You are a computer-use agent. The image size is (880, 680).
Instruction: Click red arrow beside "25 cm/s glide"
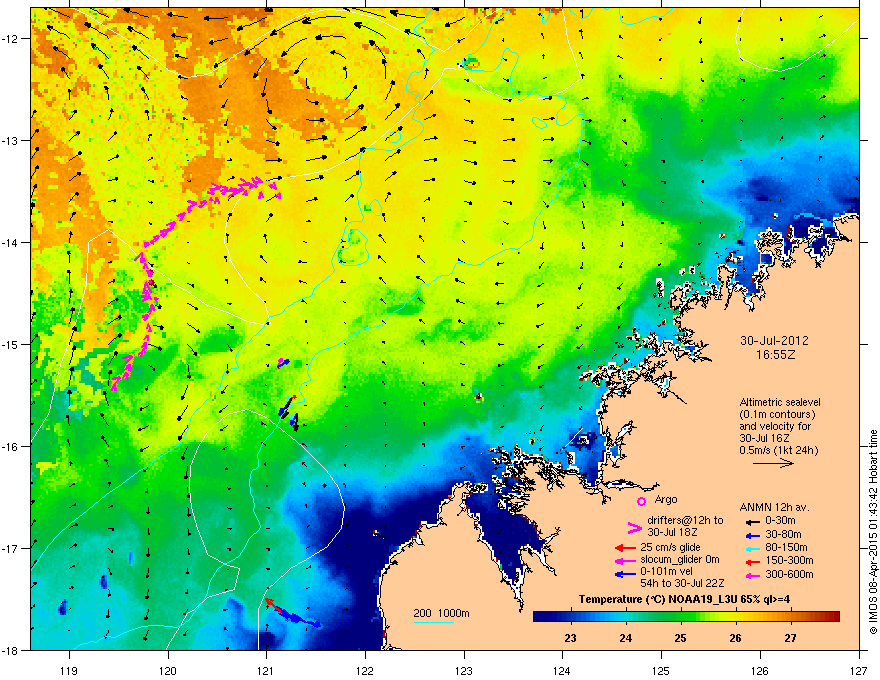626,548
